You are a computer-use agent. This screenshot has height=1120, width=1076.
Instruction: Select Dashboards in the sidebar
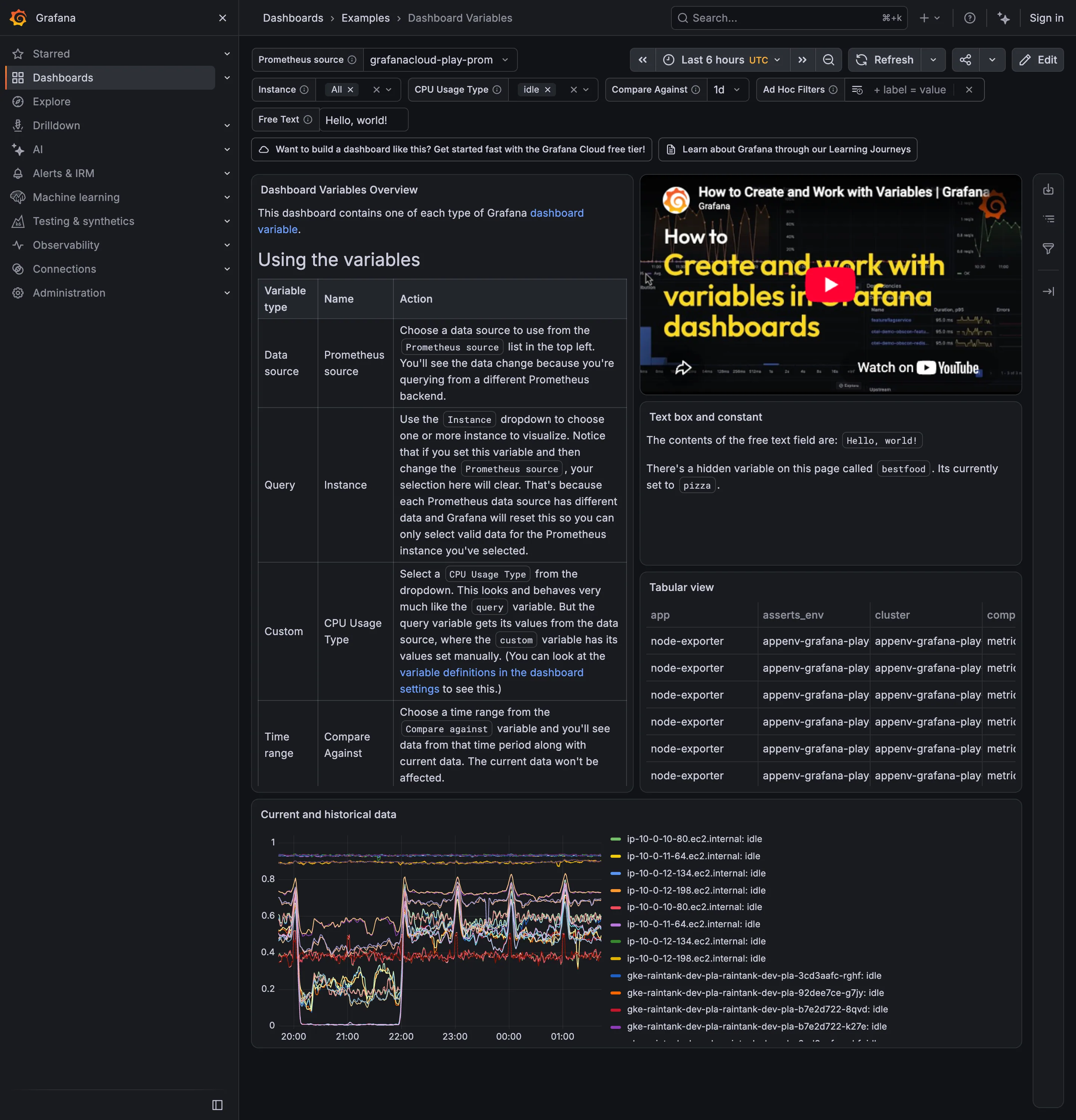[x=110, y=78]
